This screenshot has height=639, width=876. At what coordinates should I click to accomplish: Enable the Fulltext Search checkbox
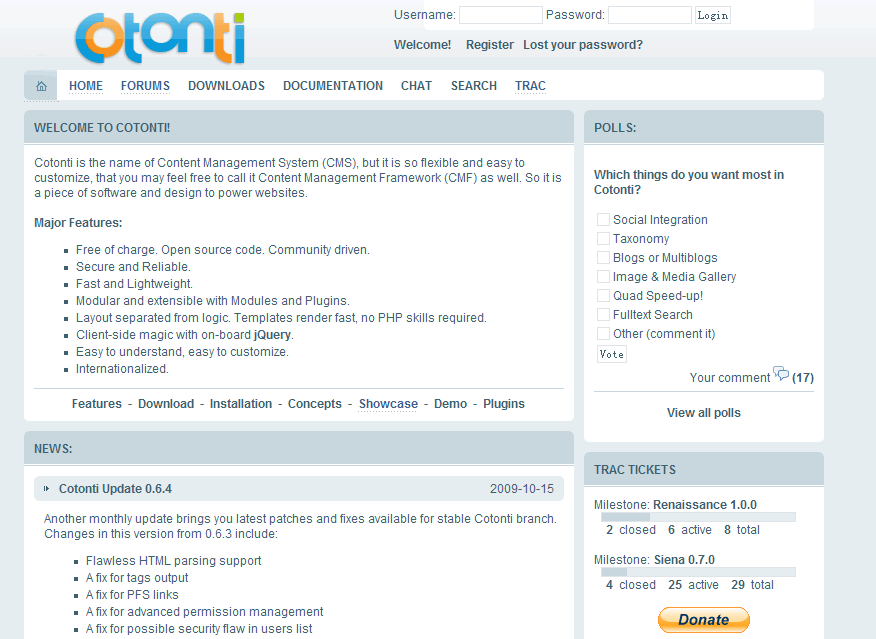click(603, 315)
